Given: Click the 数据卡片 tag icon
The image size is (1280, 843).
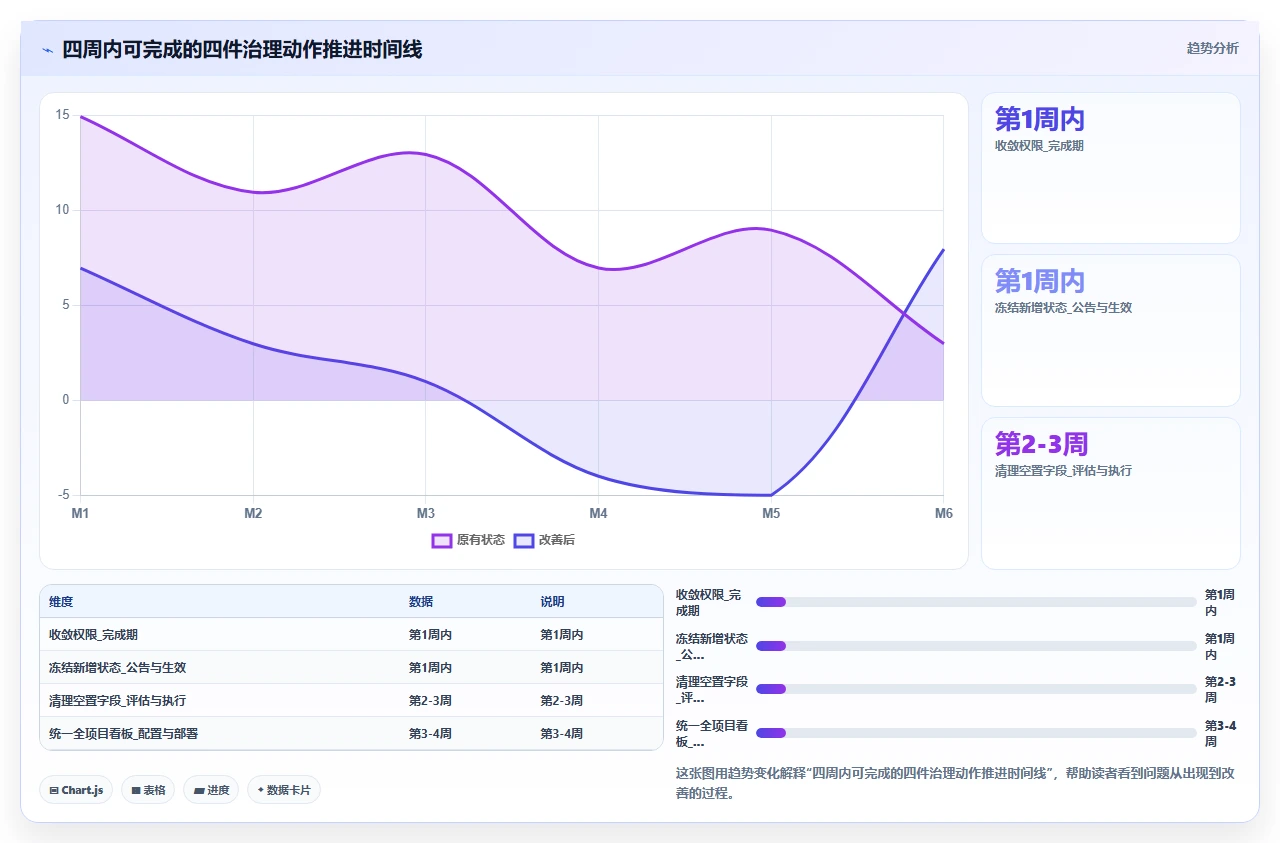Looking at the screenshot, I should (x=260, y=790).
